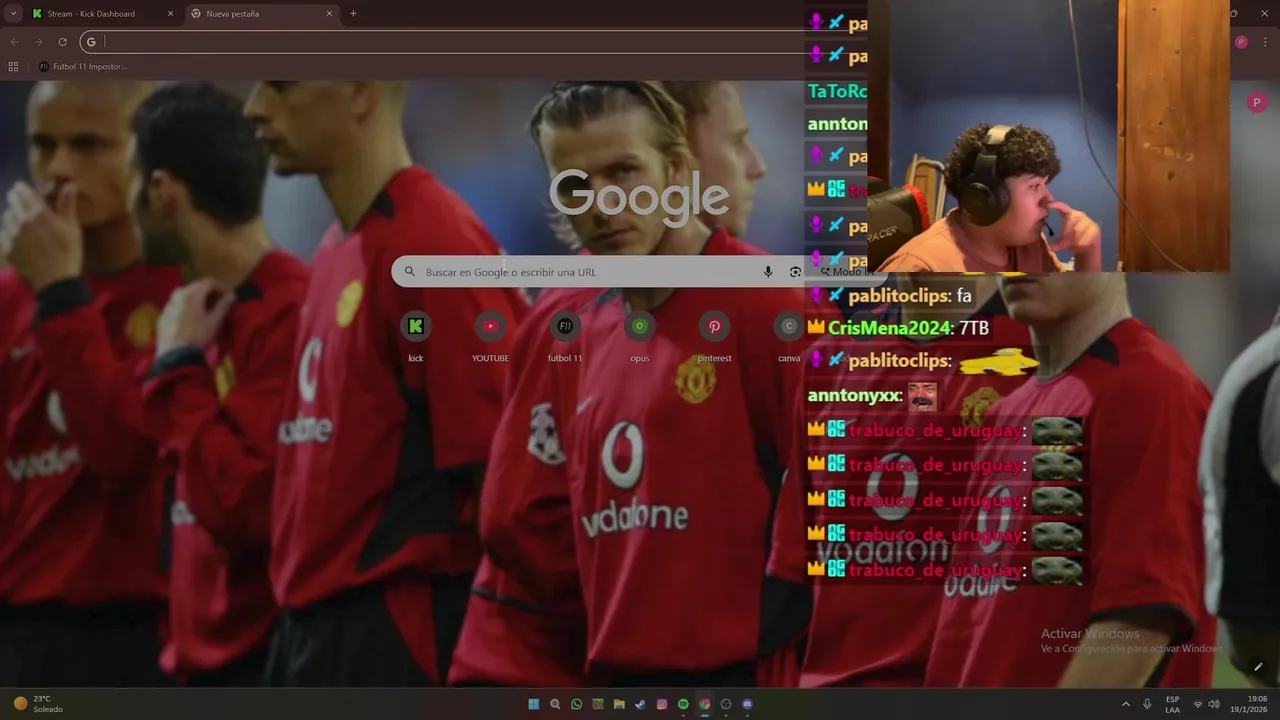
Task: Open File Explorer from the taskbar
Action: [x=619, y=704]
